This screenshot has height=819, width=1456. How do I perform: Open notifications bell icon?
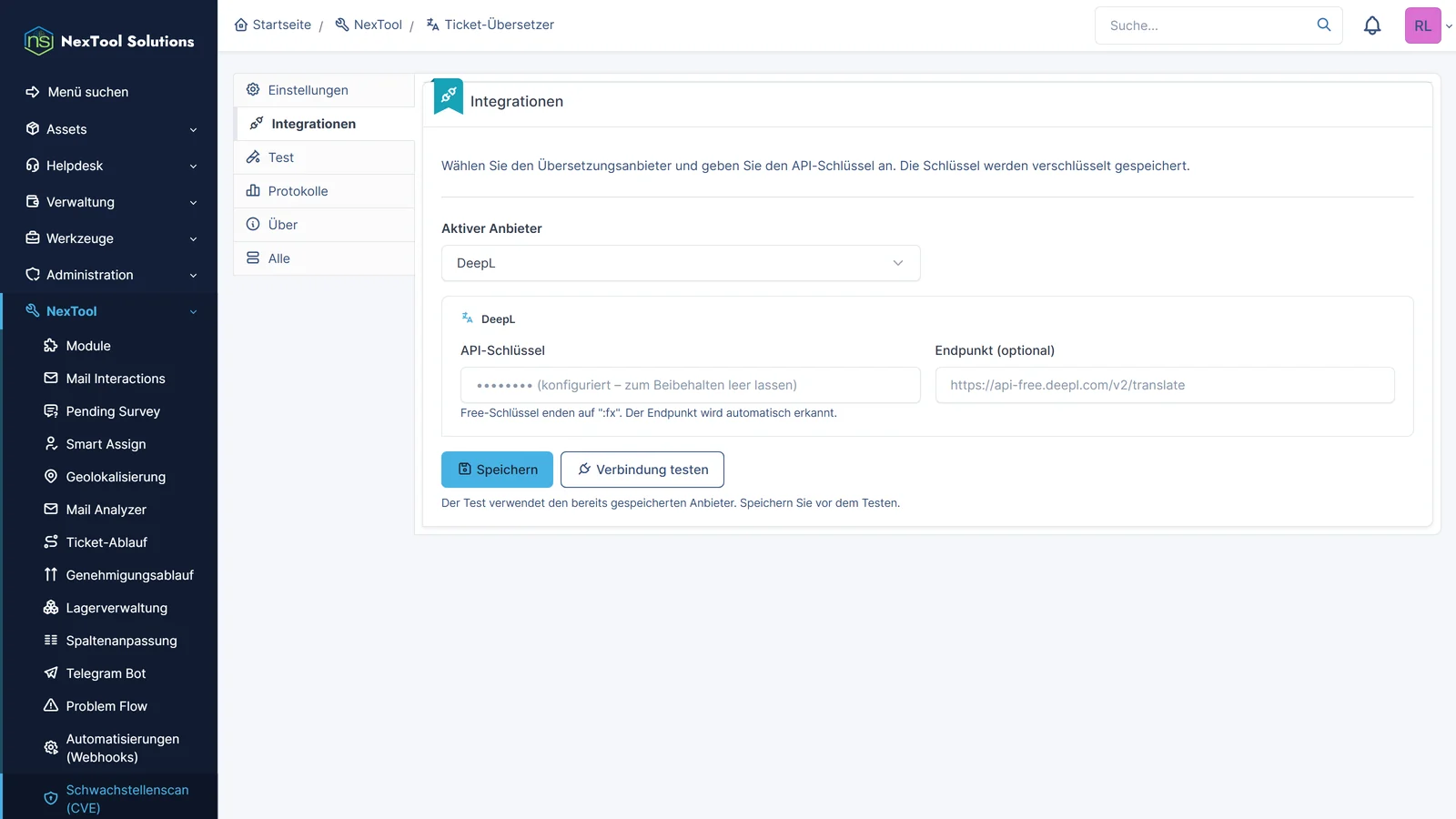[x=1372, y=25]
